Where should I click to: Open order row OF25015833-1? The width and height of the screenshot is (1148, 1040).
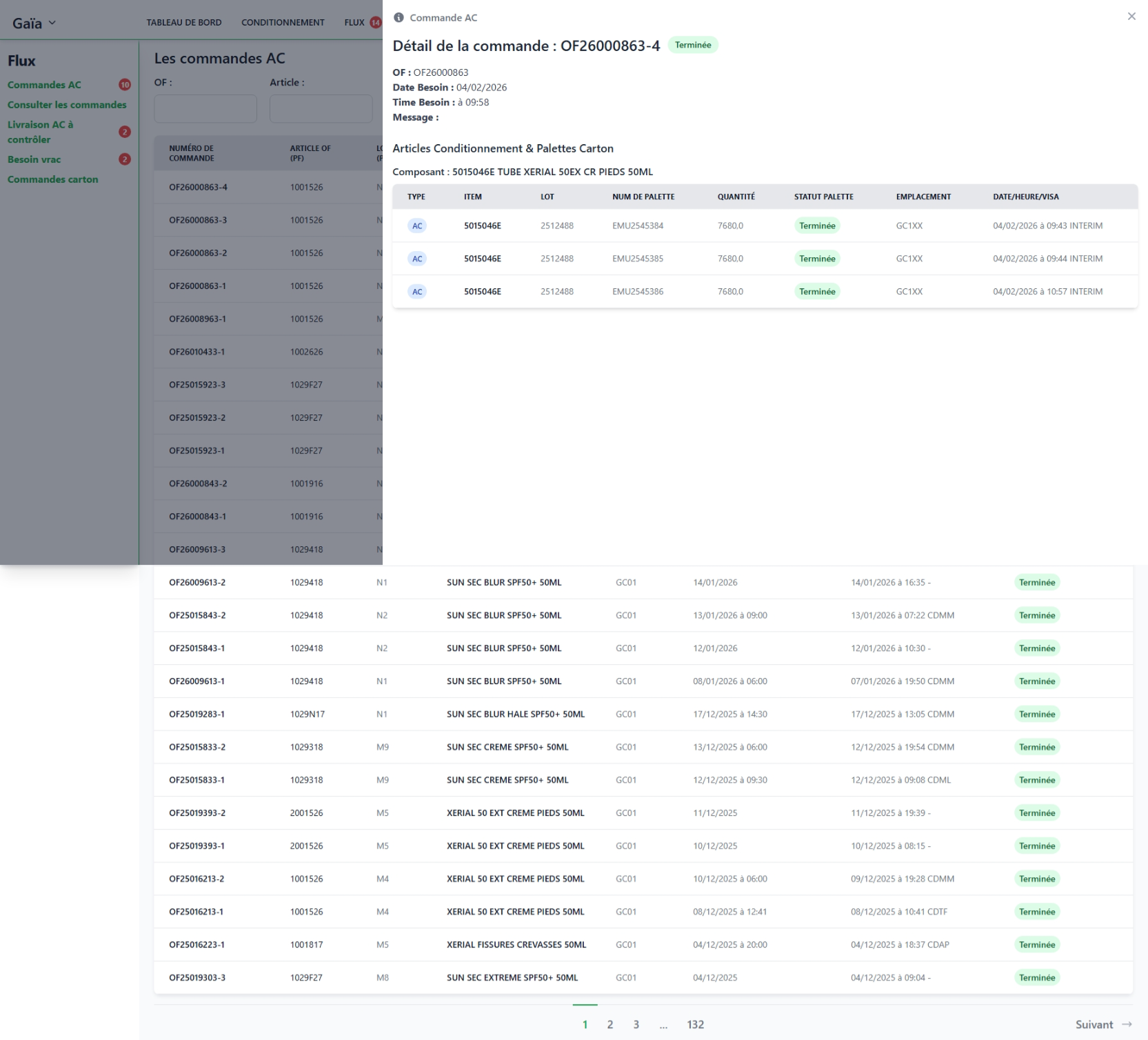(x=643, y=780)
